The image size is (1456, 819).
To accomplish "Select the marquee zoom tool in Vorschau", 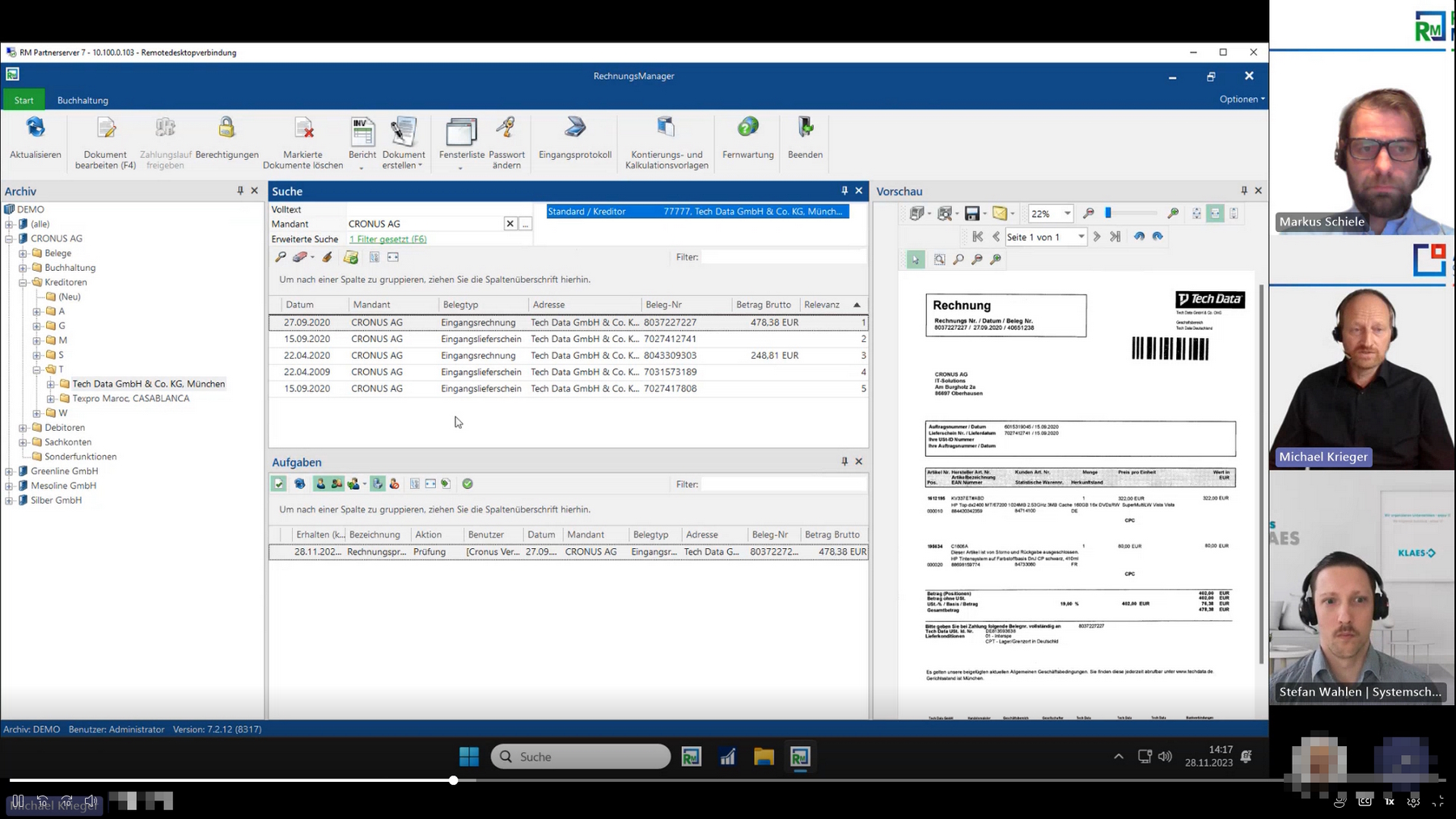I will [939, 260].
